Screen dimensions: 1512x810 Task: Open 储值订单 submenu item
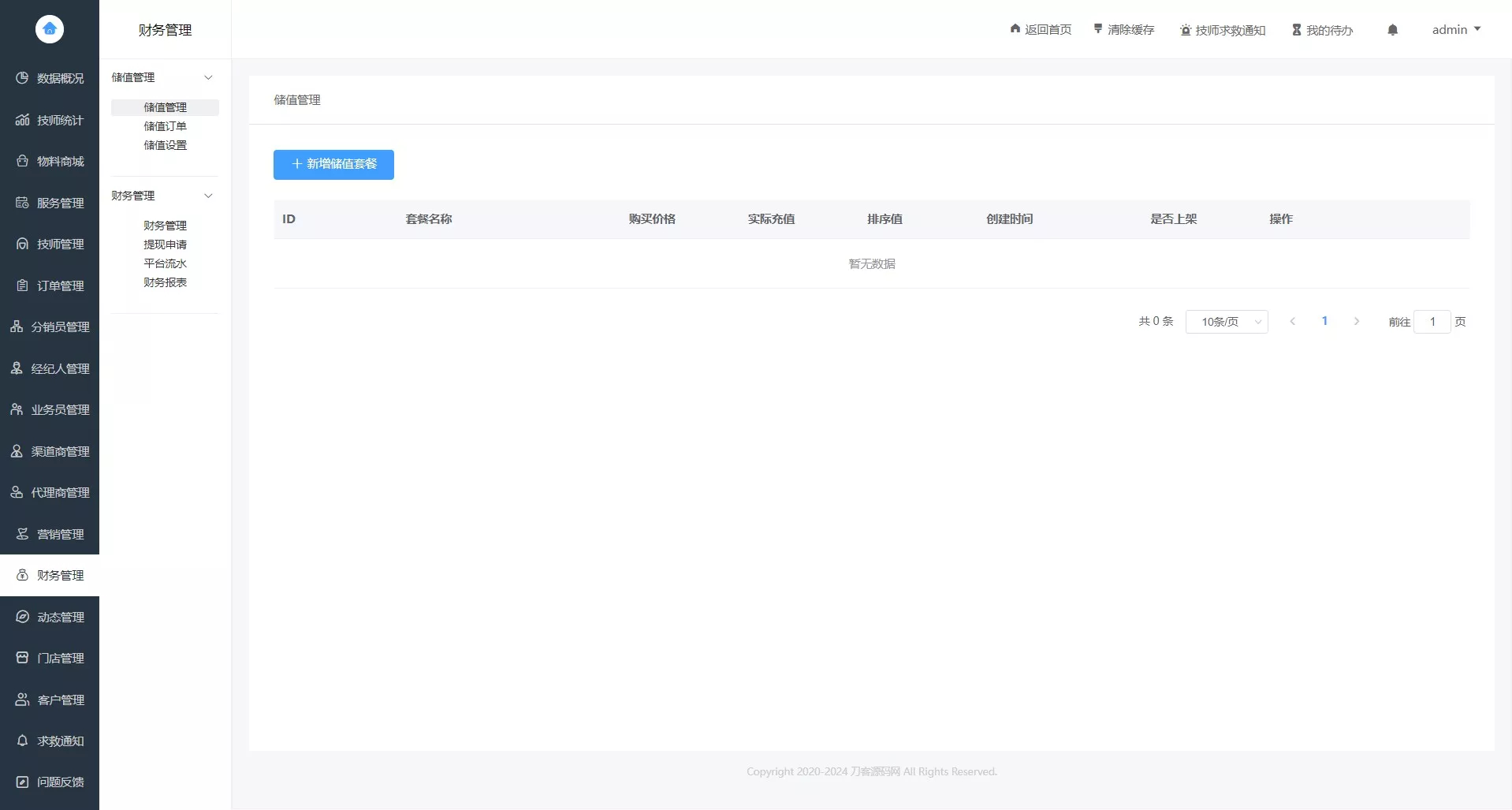pos(165,126)
